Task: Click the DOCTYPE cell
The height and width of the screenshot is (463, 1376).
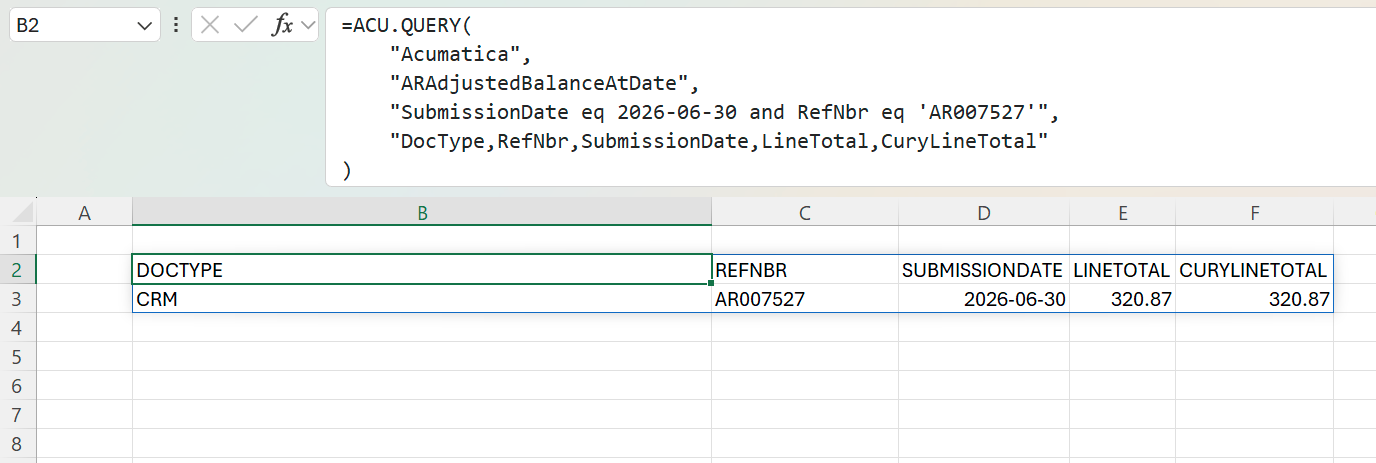Action: pos(422,270)
